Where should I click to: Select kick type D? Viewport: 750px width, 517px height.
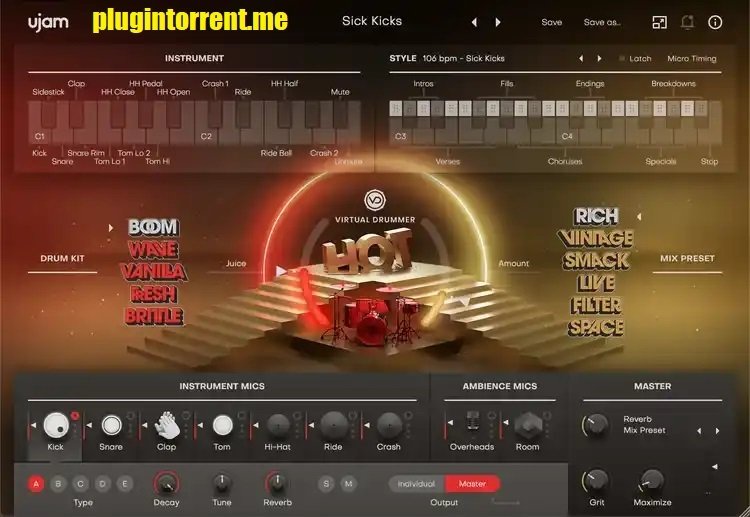coord(102,484)
